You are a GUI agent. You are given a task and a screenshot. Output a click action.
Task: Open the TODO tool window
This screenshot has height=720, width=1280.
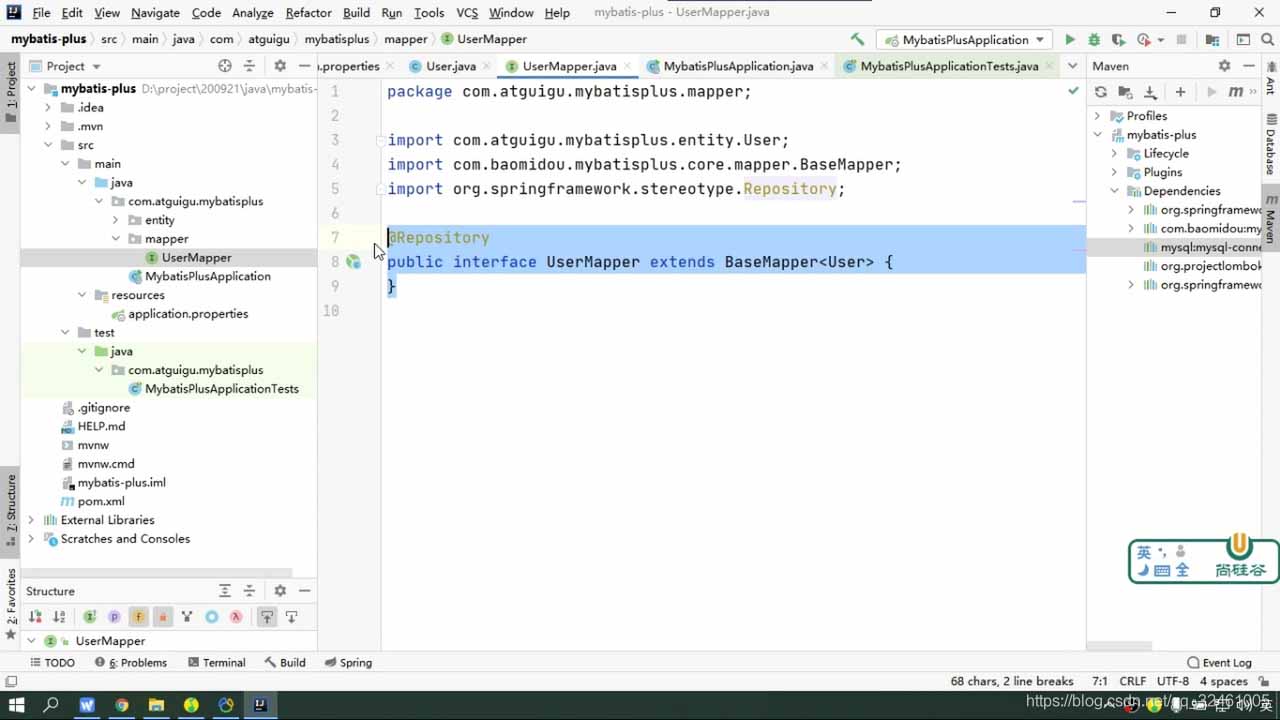pos(52,662)
